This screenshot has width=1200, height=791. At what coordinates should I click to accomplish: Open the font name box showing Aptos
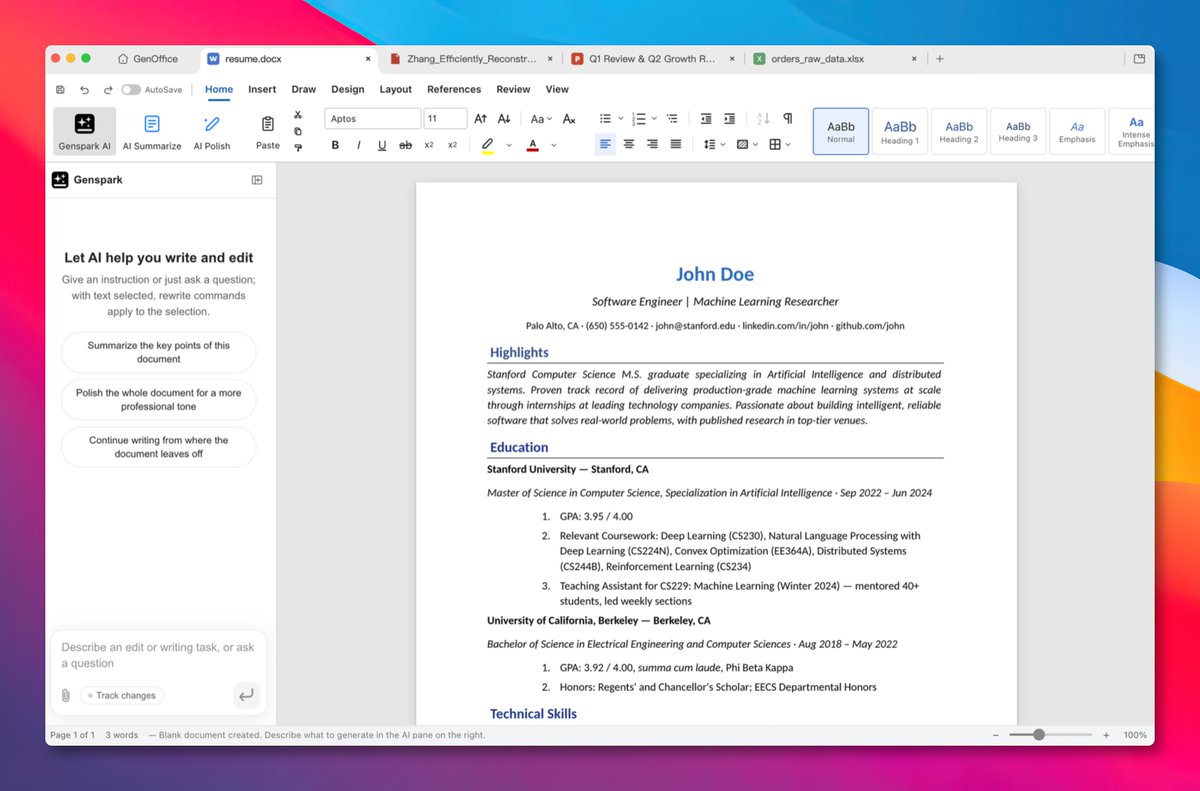tap(373, 118)
